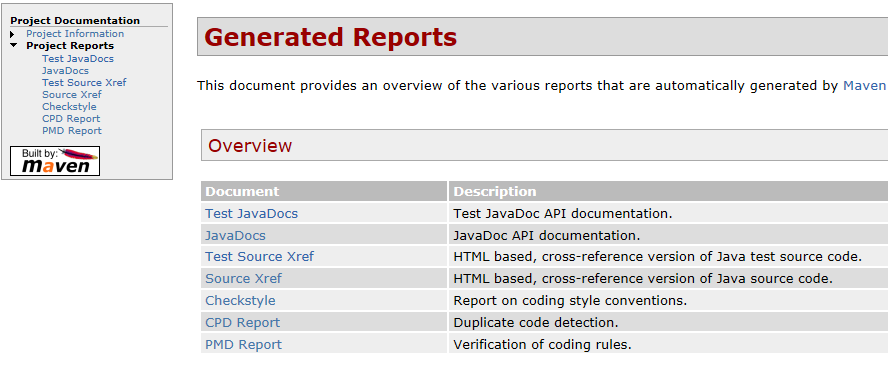Select Project Reports in the sidebar

[70, 46]
